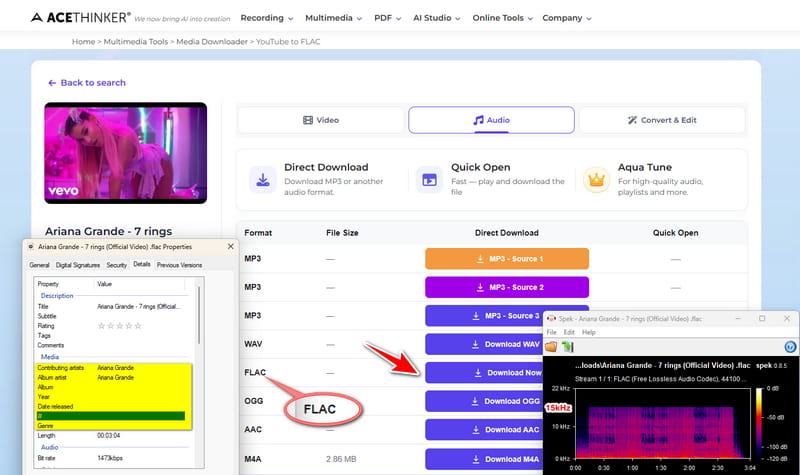Viewport: 800px width, 475px height.
Task: Open the Recording dropdown menu
Action: coord(267,18)
